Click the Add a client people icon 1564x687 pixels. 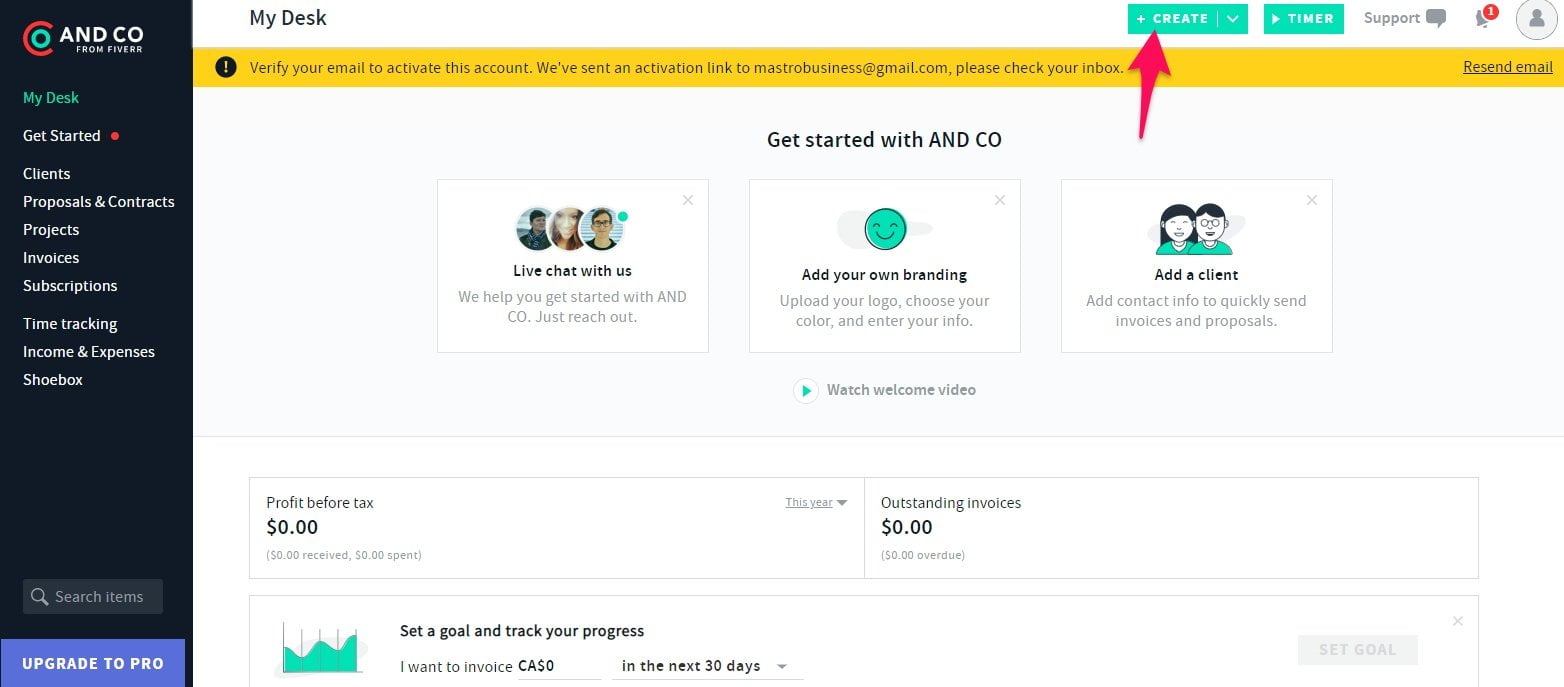[x=1196, y=230]
